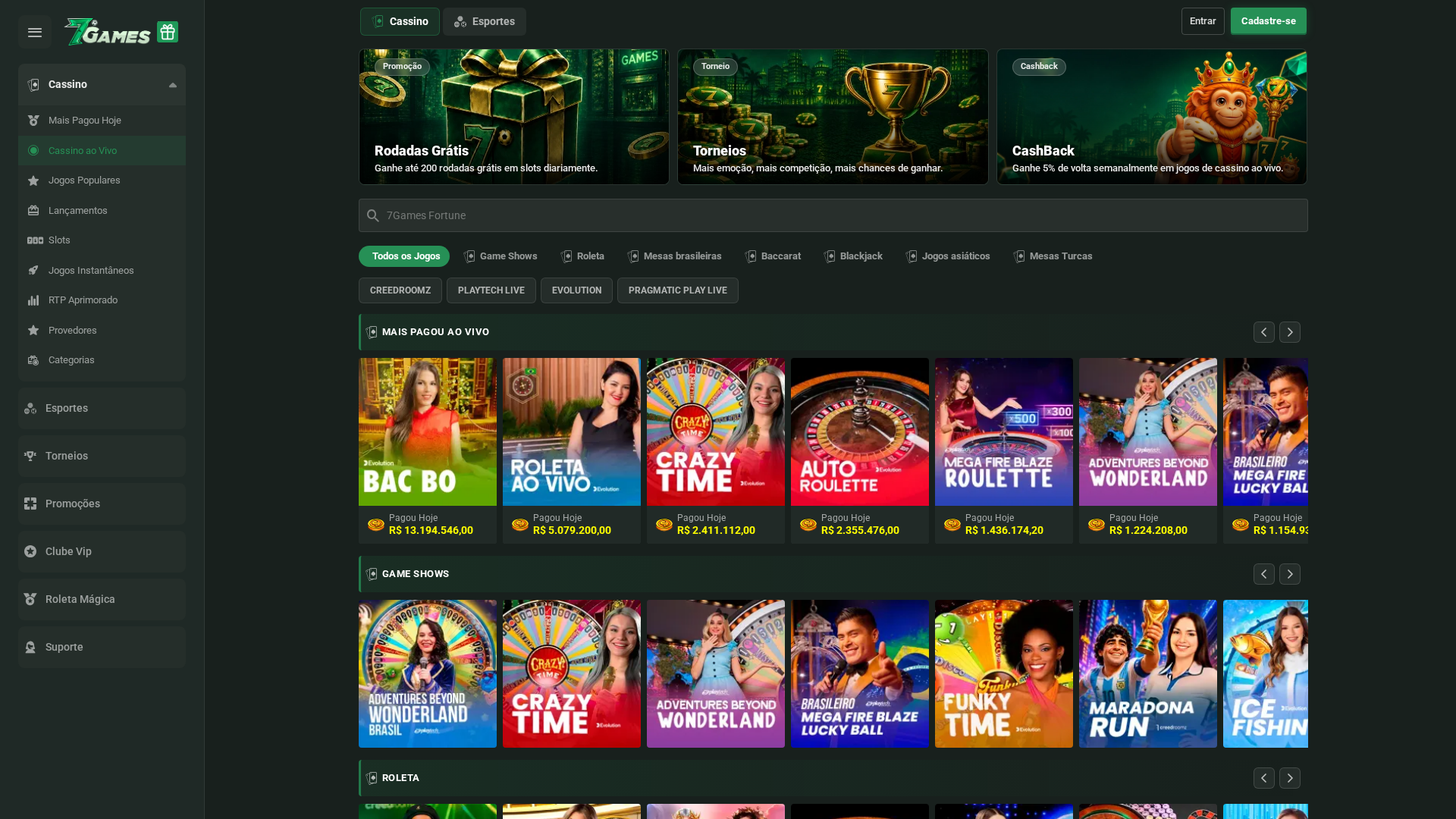1456x819 pixels.
Task: Click the Cassino ao Vivo live icon
Action: click(x=33, y=151)
